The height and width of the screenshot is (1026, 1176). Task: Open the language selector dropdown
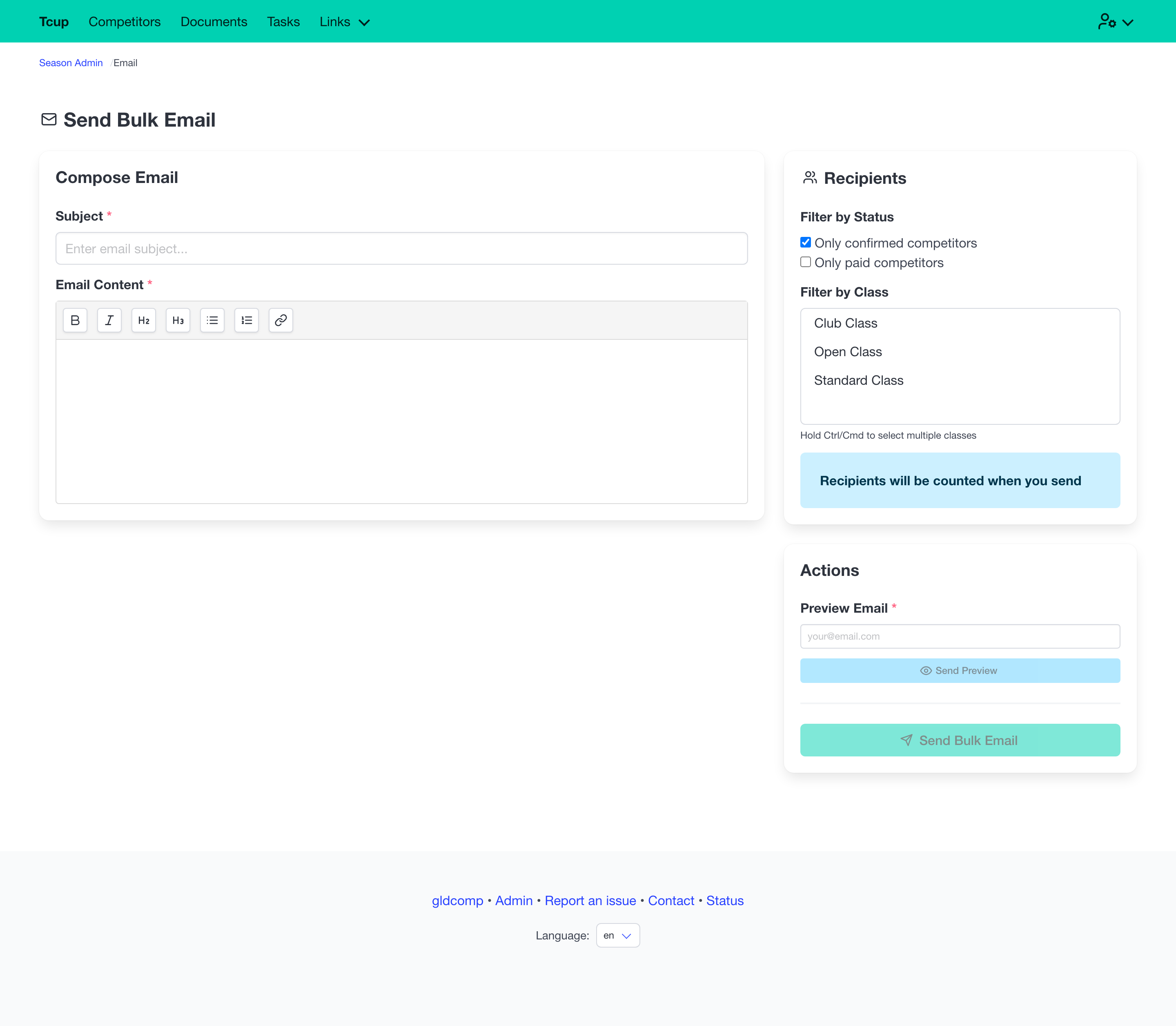pos(617,936)
